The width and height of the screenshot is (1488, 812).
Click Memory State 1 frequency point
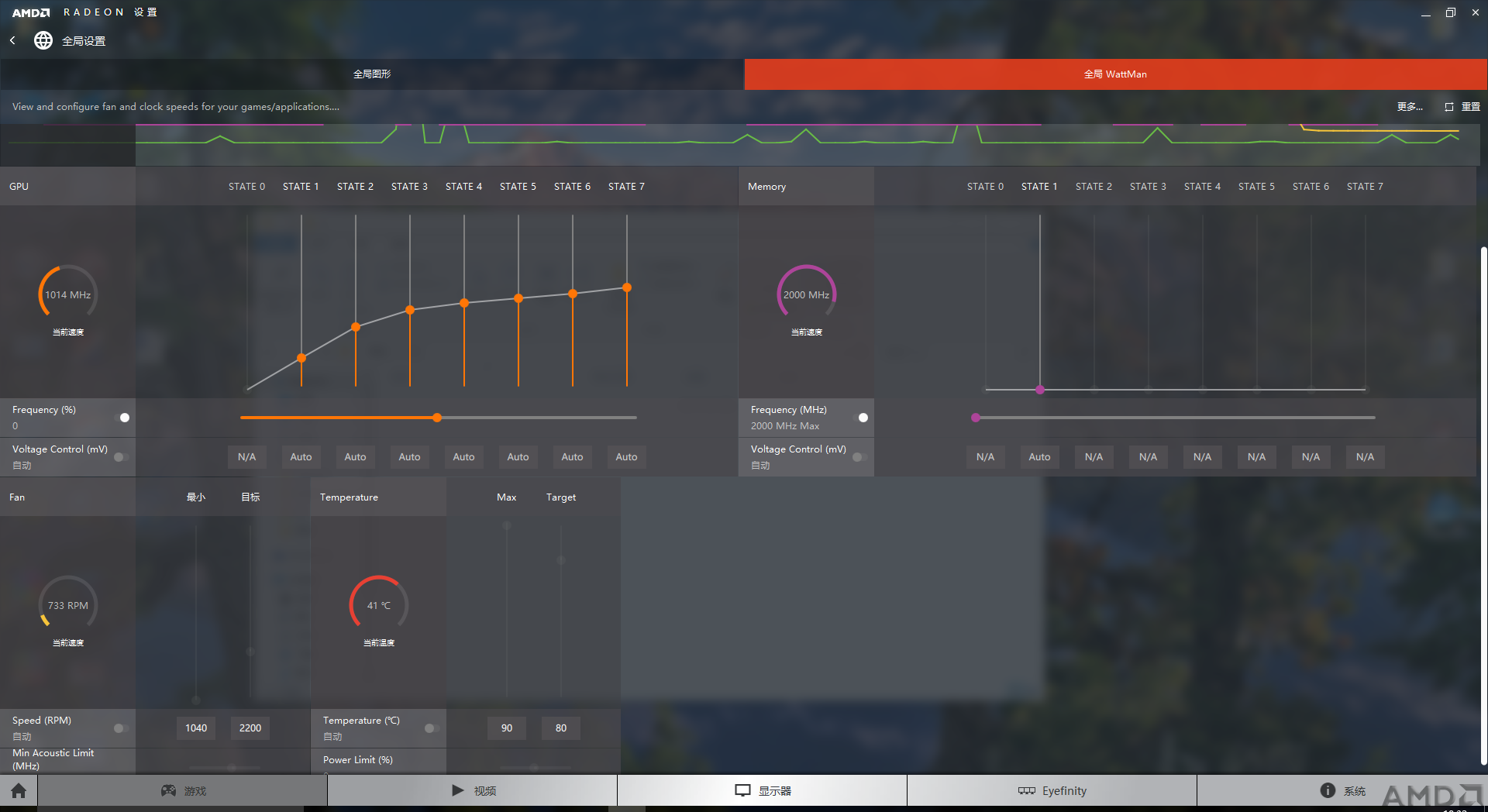click(x=1040, y=390)
